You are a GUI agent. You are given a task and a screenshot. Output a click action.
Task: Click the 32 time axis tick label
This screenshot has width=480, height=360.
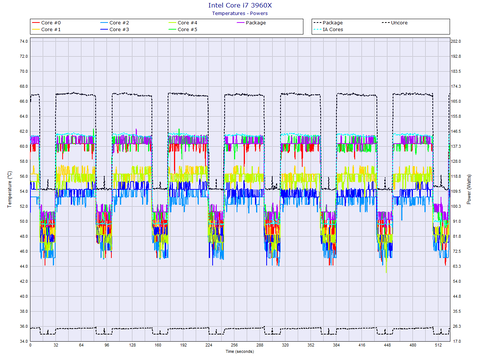coord(56,345)
